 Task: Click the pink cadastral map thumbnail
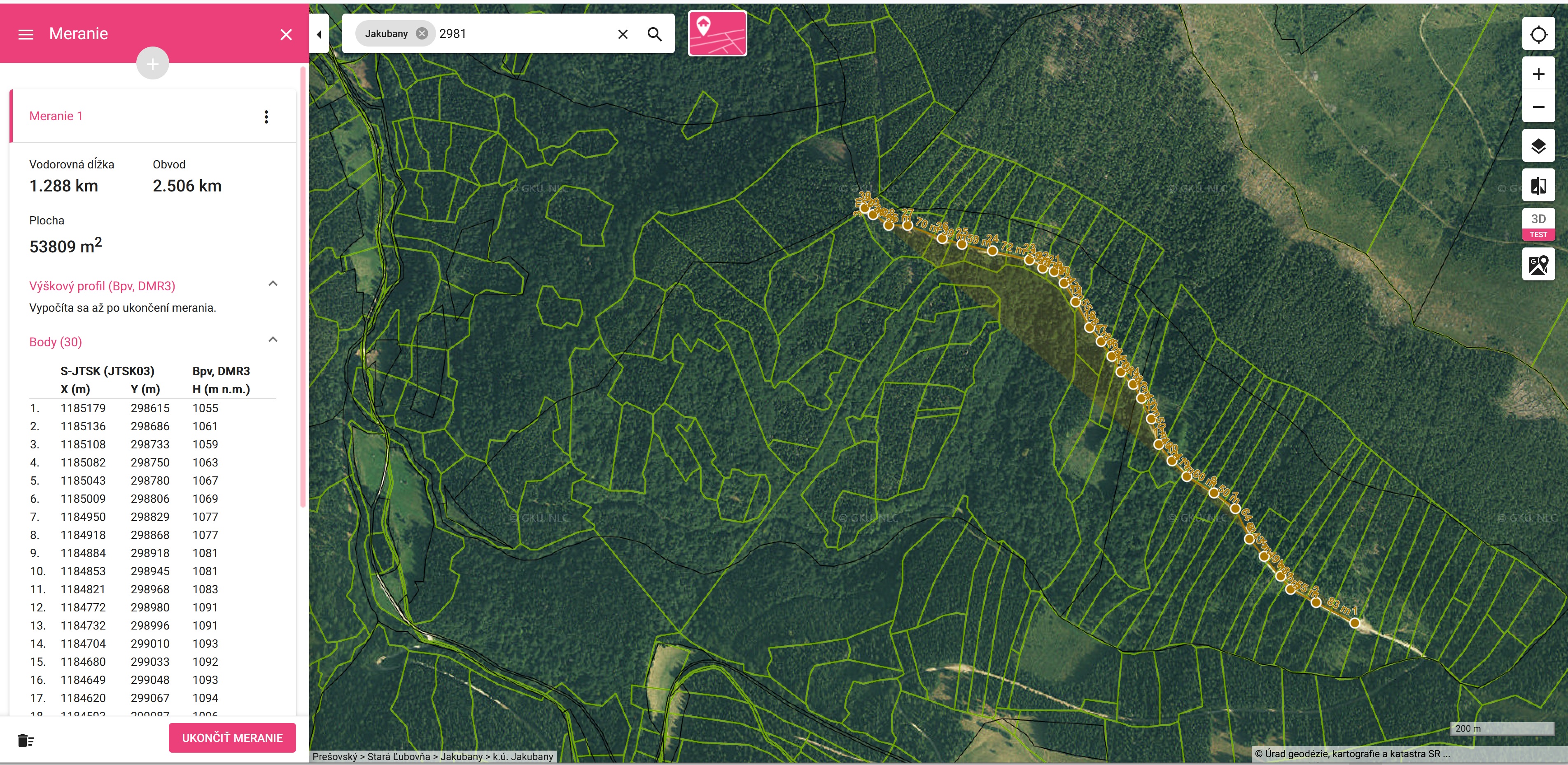click(x=717, y=33)
